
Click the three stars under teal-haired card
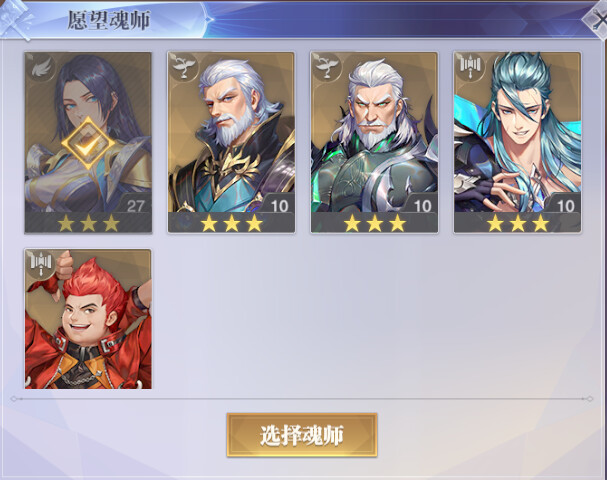(518, 223)
